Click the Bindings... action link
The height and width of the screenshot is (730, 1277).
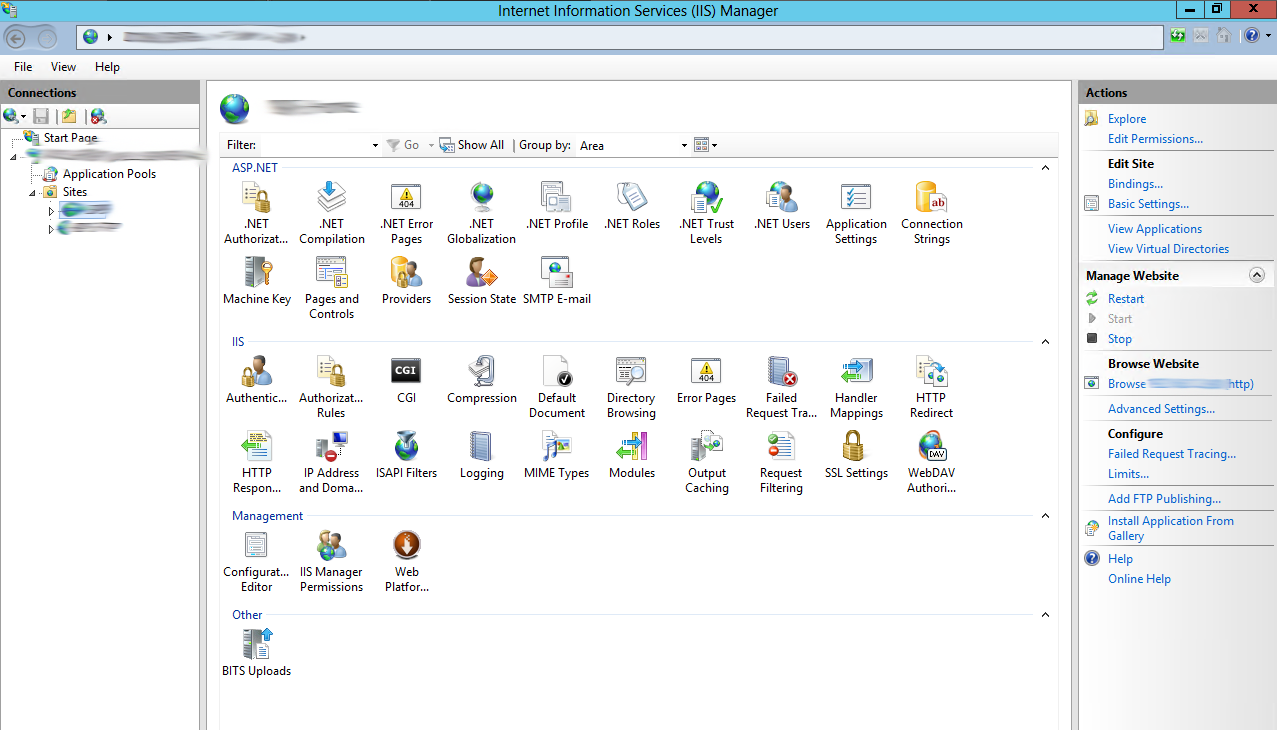[x=1135, y=184]
